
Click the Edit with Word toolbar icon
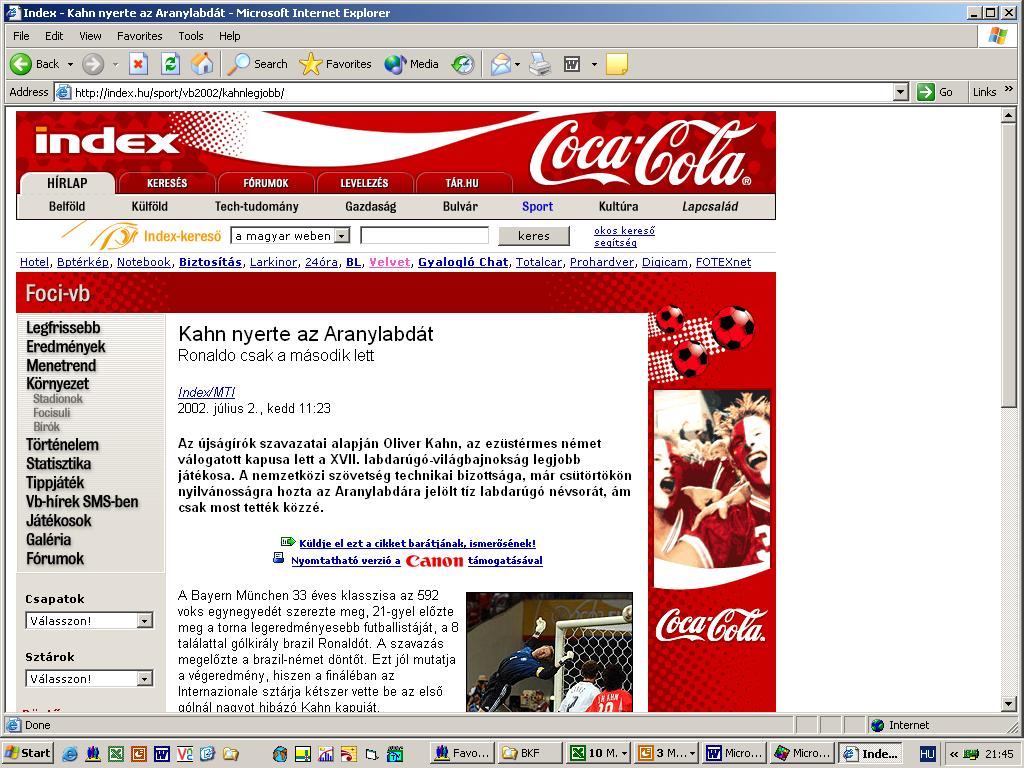point(571,64)
